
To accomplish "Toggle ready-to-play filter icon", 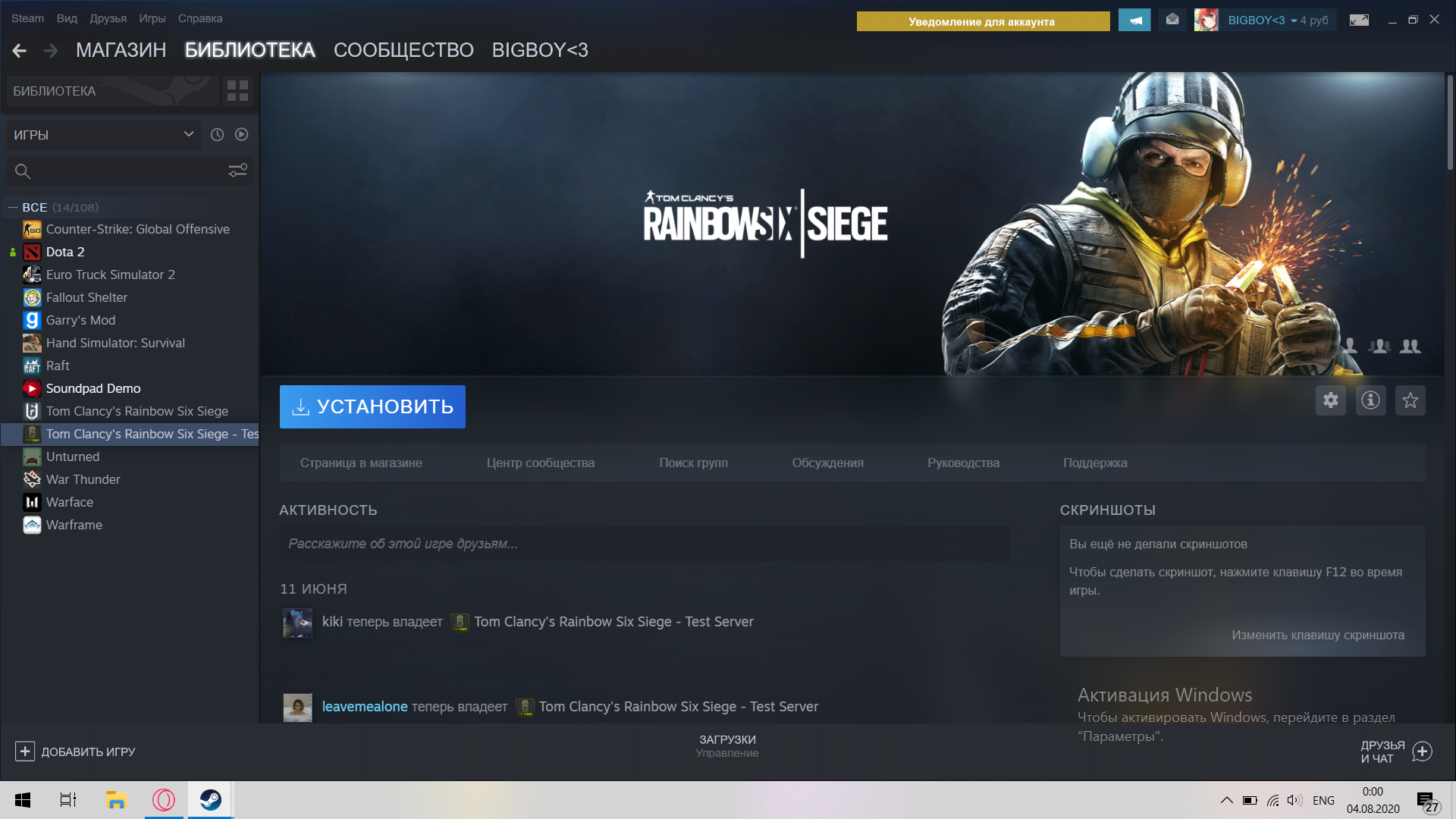I will [241, 134].
